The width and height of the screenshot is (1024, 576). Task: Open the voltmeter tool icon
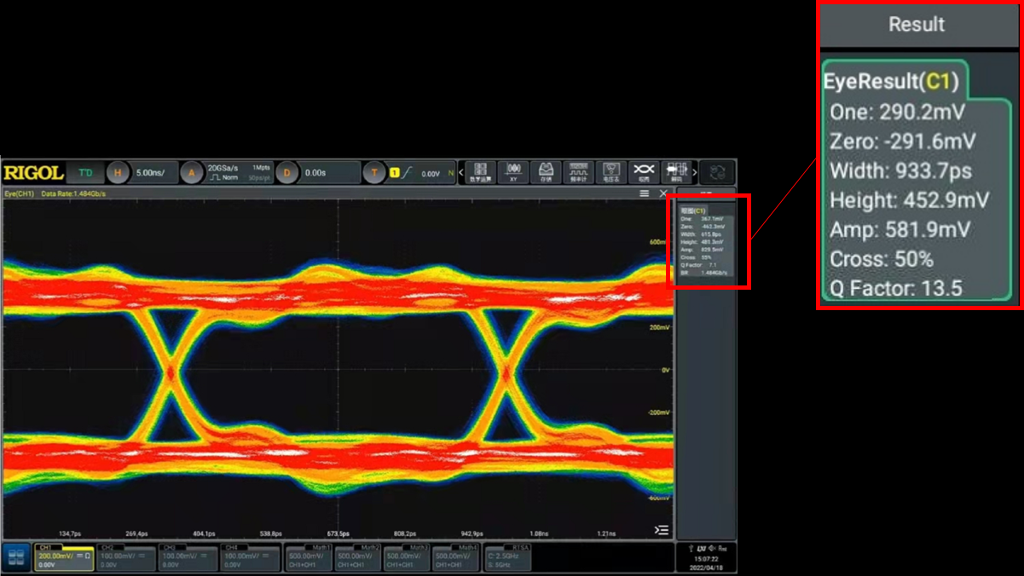coord(611,172)
